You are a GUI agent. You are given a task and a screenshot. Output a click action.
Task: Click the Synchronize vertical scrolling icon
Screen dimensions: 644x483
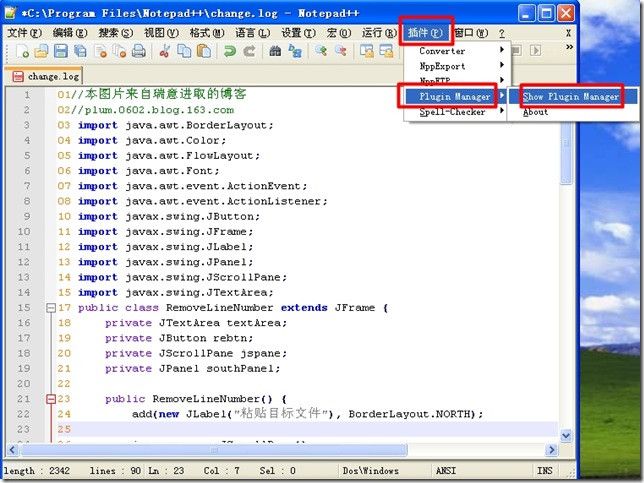[367, 51]
